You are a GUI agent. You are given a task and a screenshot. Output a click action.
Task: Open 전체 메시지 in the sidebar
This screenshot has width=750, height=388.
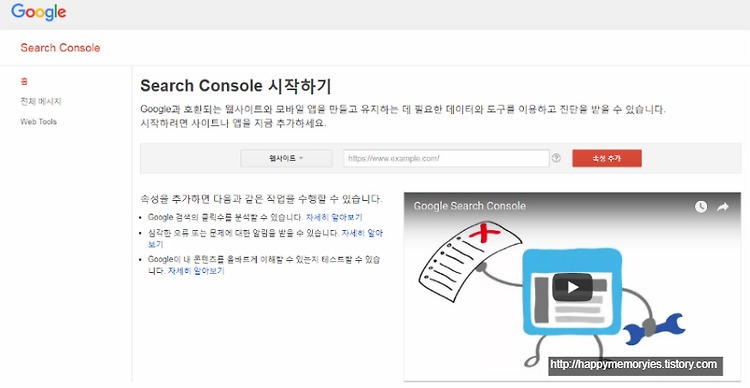pyautogui.click(x=41, y=101)
